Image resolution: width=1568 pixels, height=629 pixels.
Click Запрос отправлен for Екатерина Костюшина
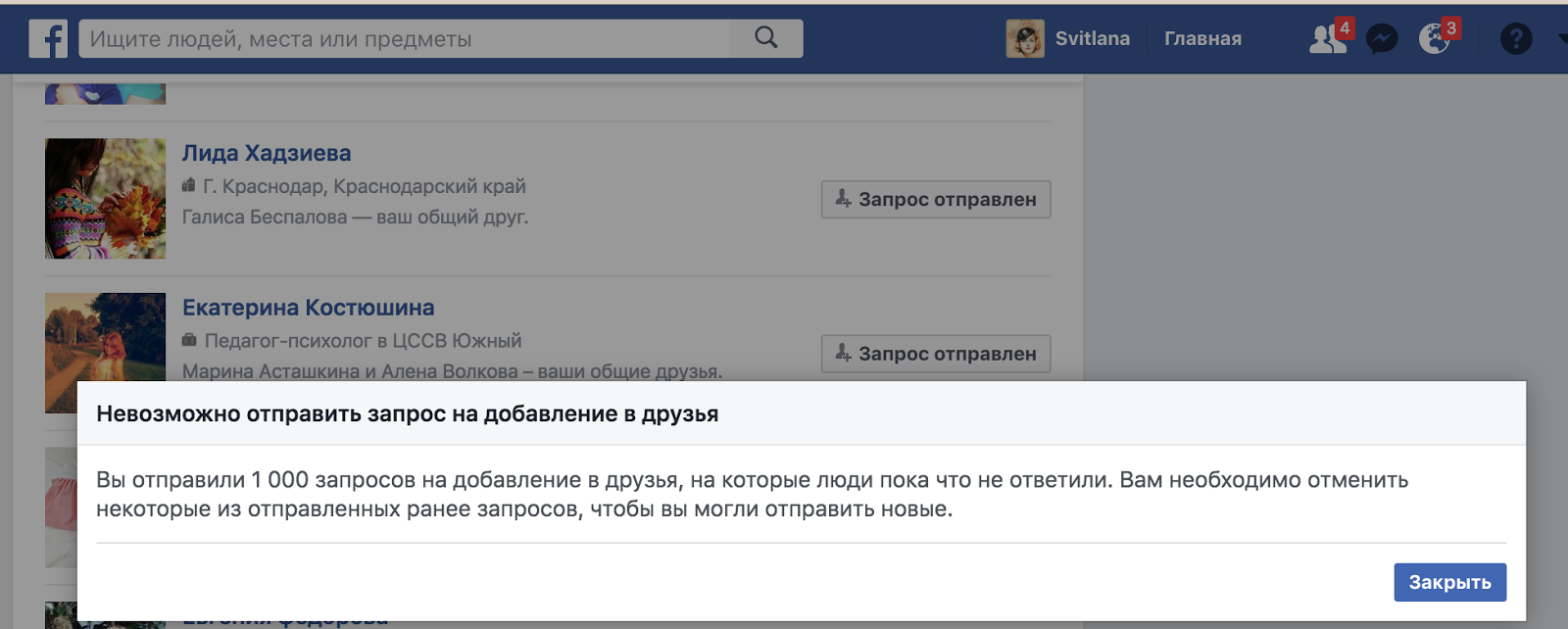936,354
